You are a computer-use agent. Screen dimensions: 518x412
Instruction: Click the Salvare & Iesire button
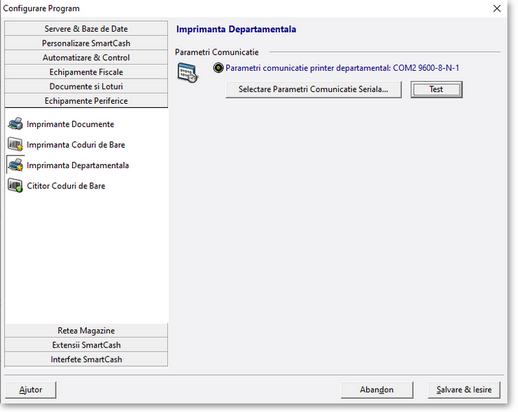pos(464,390)
